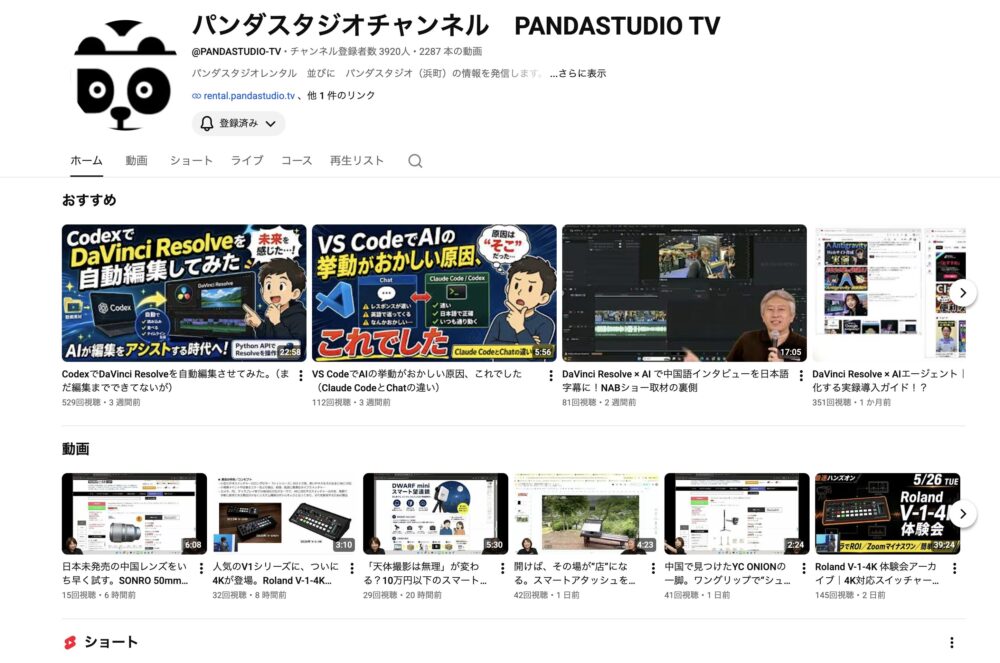Open Codex DaVinci Resolve 自動編集 video thumbnail
This screenshot has width=1000, height=663.
coord(184,293)
